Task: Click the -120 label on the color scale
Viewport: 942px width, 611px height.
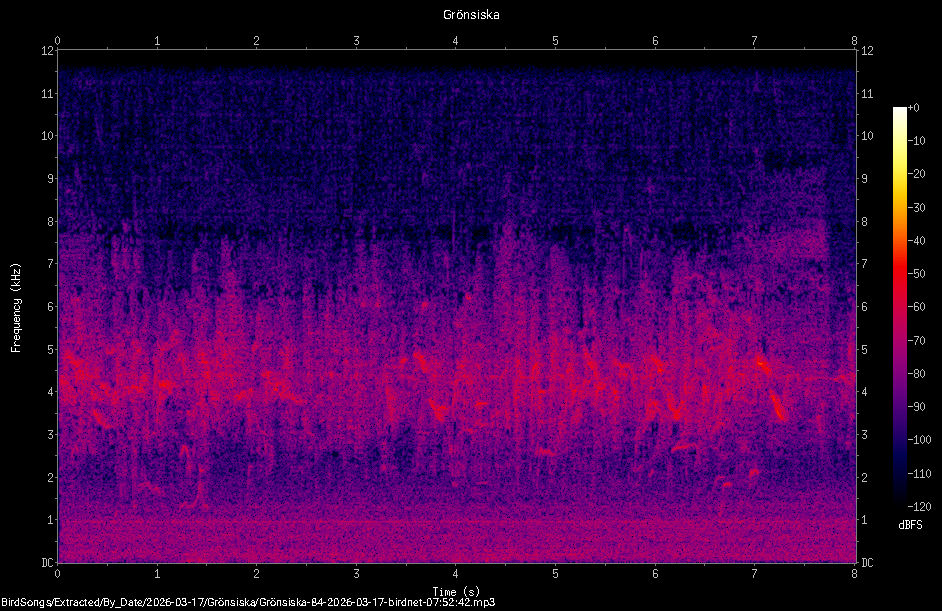Action: (x=919, y=506)
